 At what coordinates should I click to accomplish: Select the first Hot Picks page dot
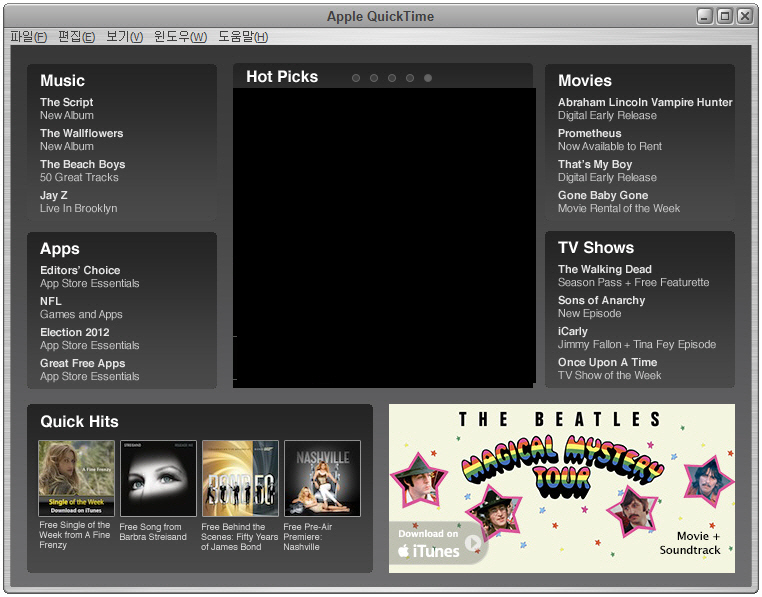(356, 78)
